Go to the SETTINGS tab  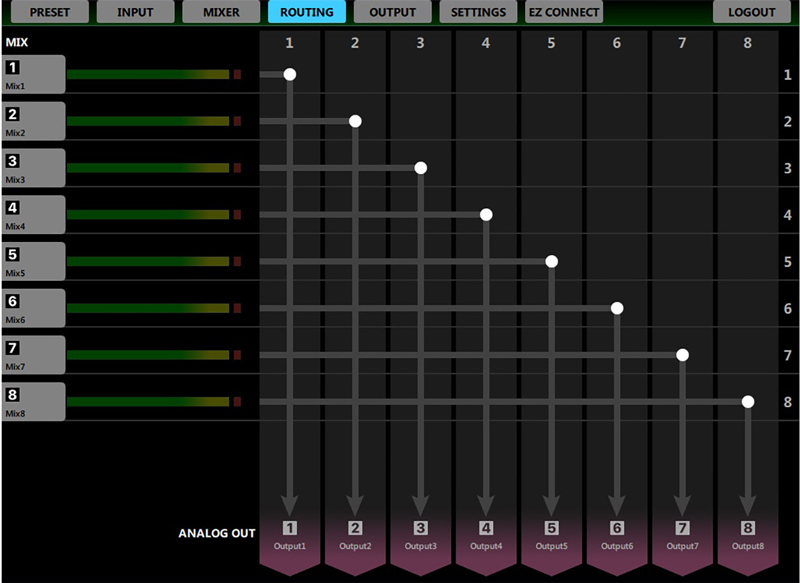click(478, 12)
